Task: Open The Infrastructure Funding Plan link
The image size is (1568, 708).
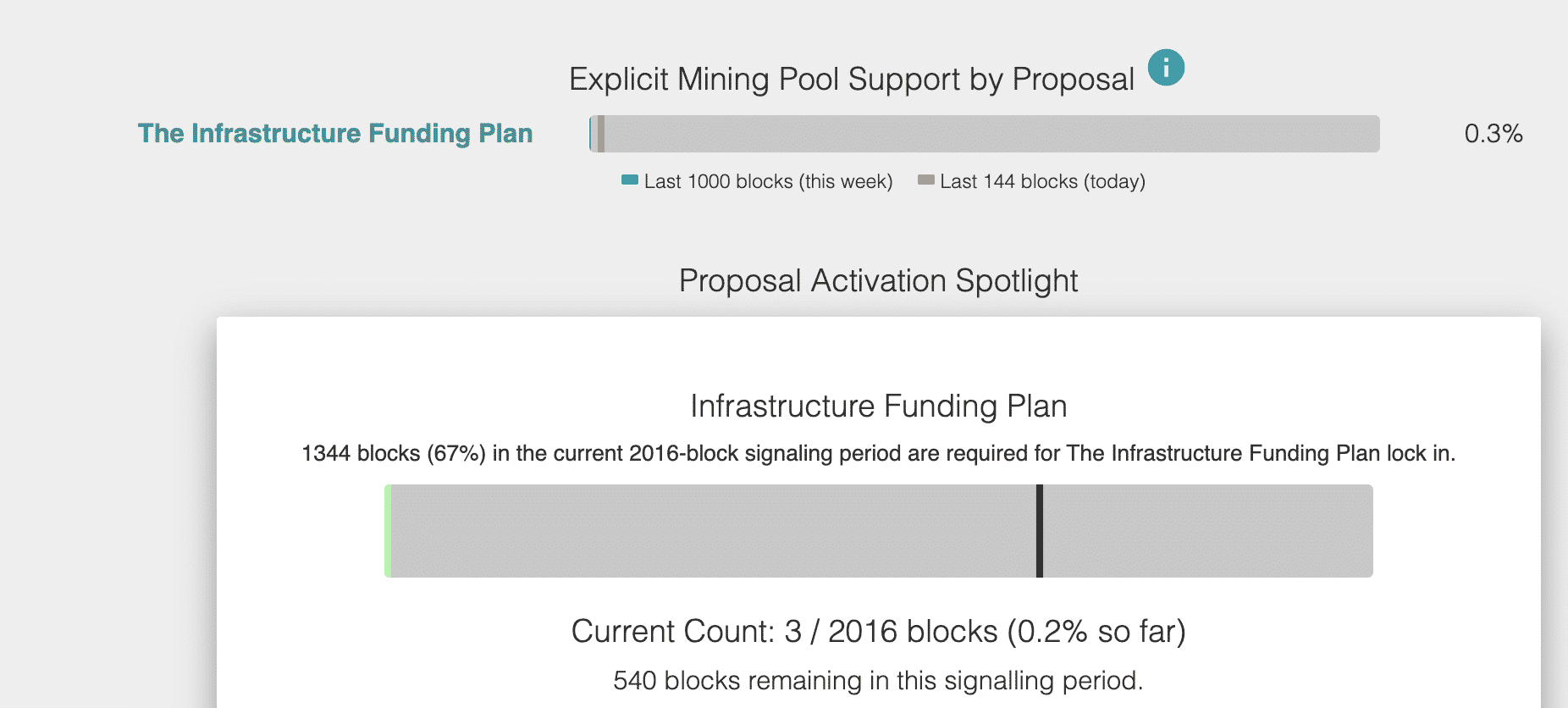Action: pos(335,134)
